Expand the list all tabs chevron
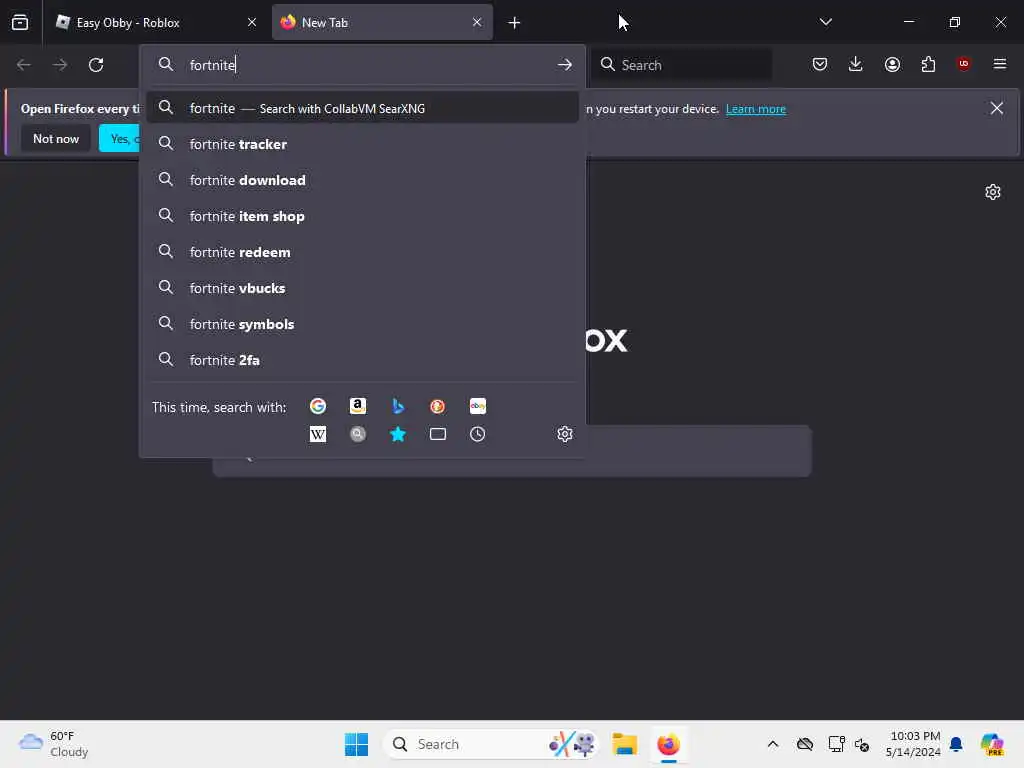Screen dimensions: 1024x768 (x=825, y=22)
